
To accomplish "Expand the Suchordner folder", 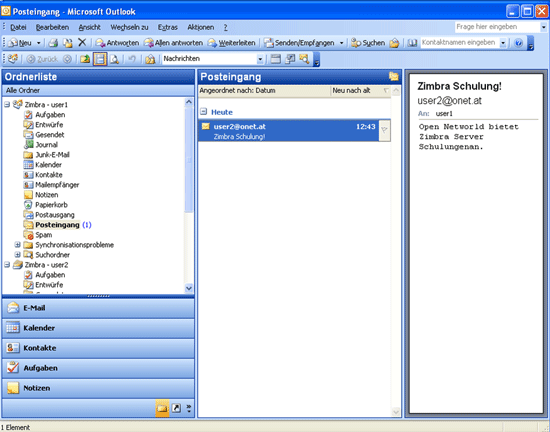I will point(18,255).
